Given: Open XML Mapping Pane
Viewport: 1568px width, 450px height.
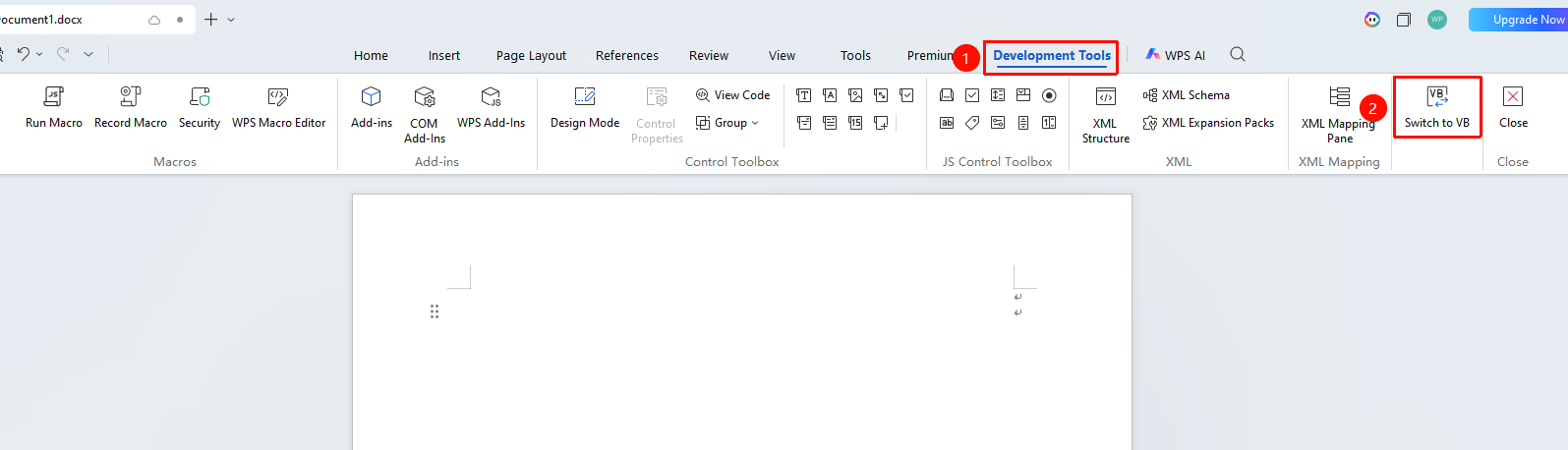Looking at the screenshot, I should tap(1339, 114).
